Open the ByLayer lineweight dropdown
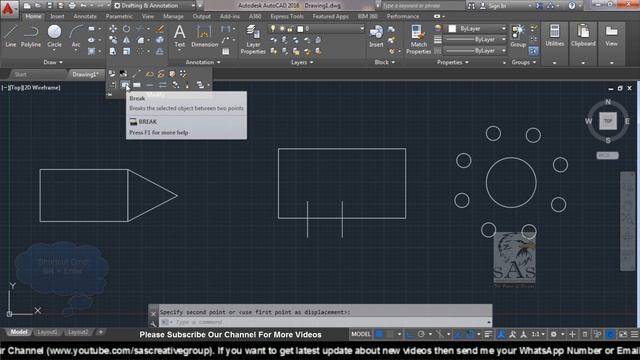640x360 pixels. (x=475, y=40)
